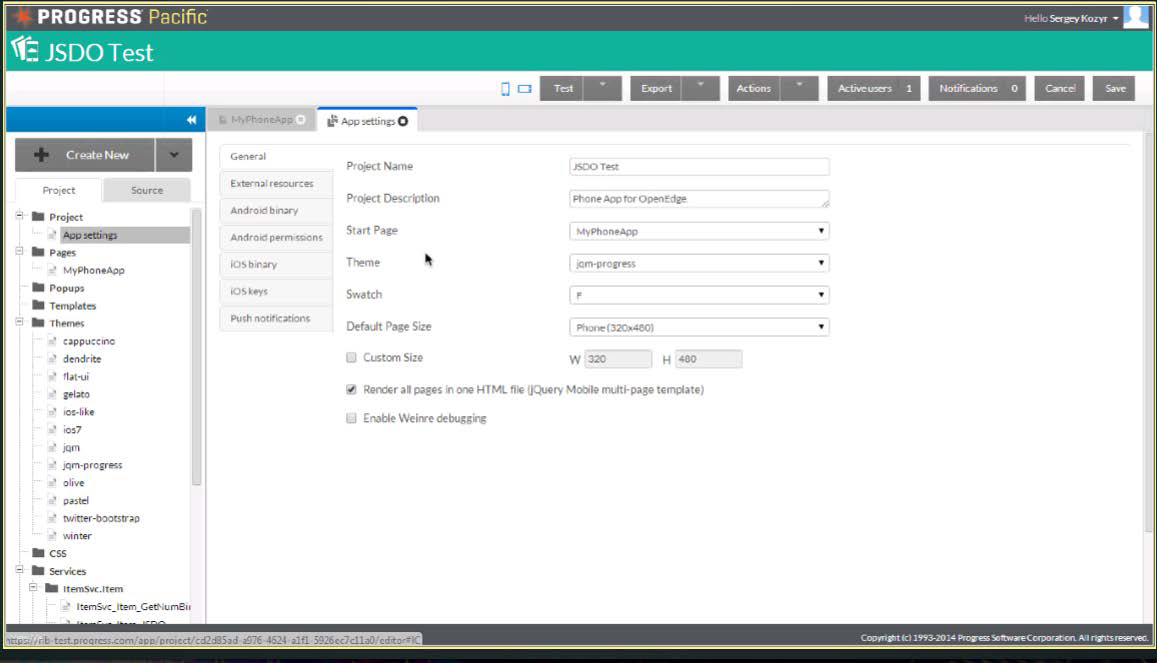This screenshot has height=663, width=1157.
Task: Enable Weinre debugging checkbox
Action: (351, 419)
